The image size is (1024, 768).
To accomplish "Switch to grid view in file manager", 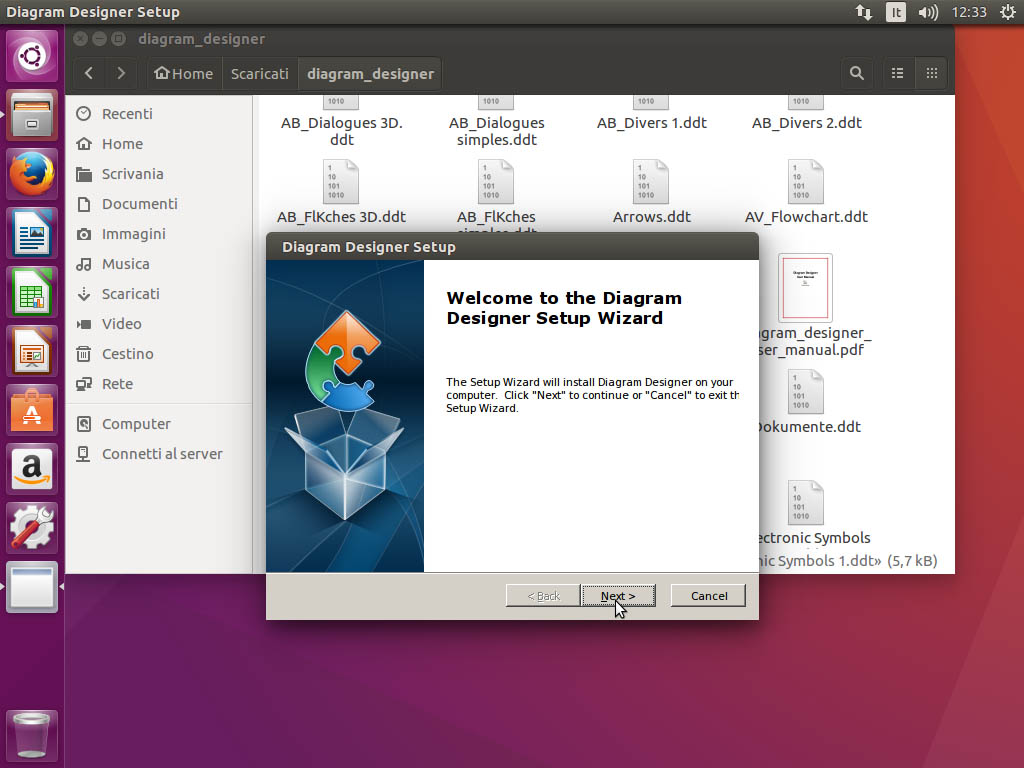I will tap(931, 73).
